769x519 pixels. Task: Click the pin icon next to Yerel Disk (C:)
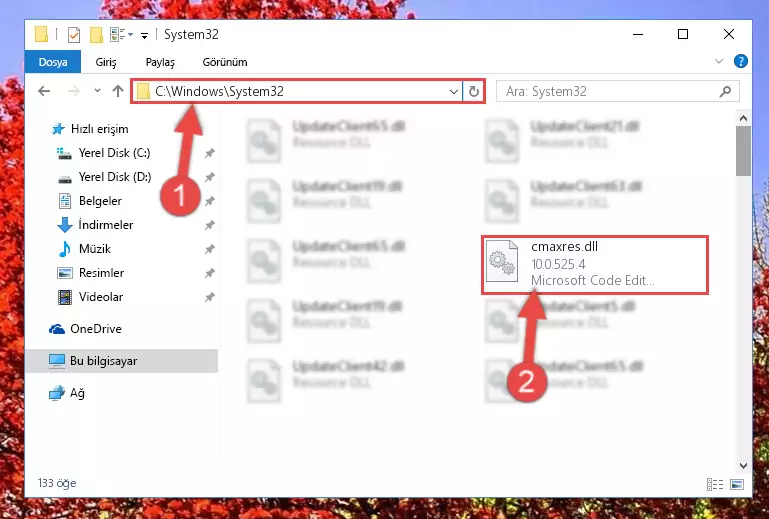(209, 153)
